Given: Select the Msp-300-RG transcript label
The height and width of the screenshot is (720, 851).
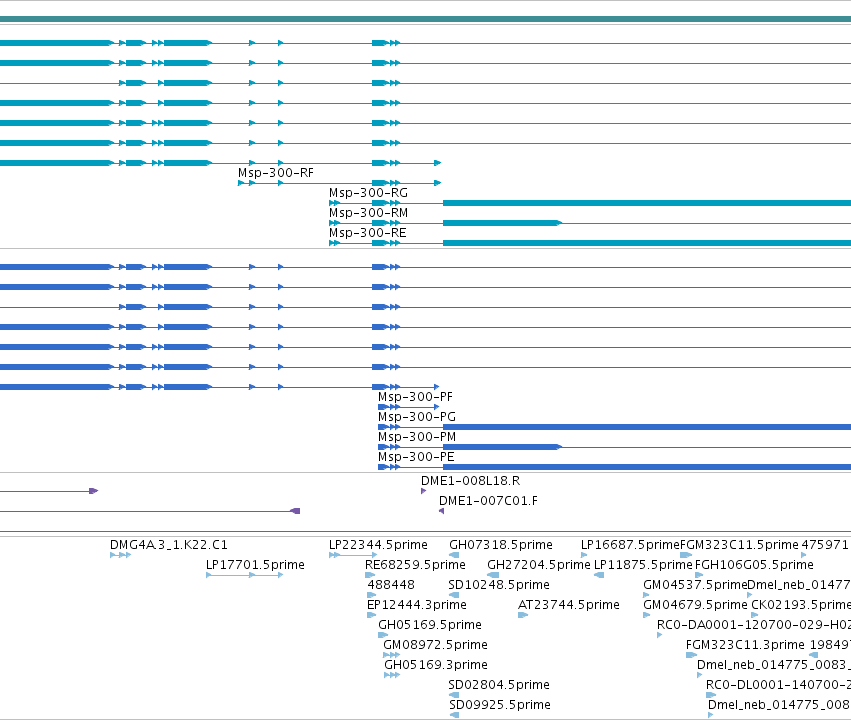Looking at the screenshot, I should [368, 193].
